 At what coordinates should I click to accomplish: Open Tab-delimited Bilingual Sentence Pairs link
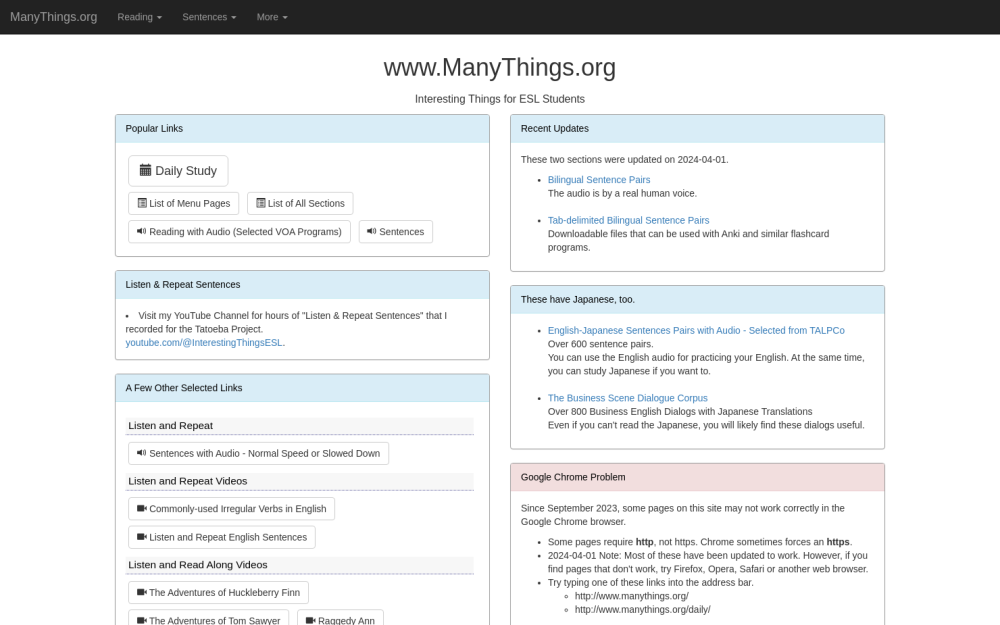628,220
